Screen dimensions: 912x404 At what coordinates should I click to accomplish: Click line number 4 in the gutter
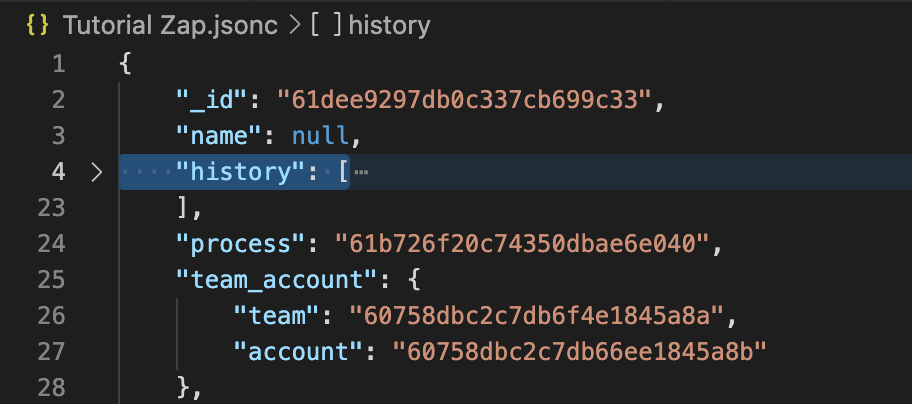(58, 172)
